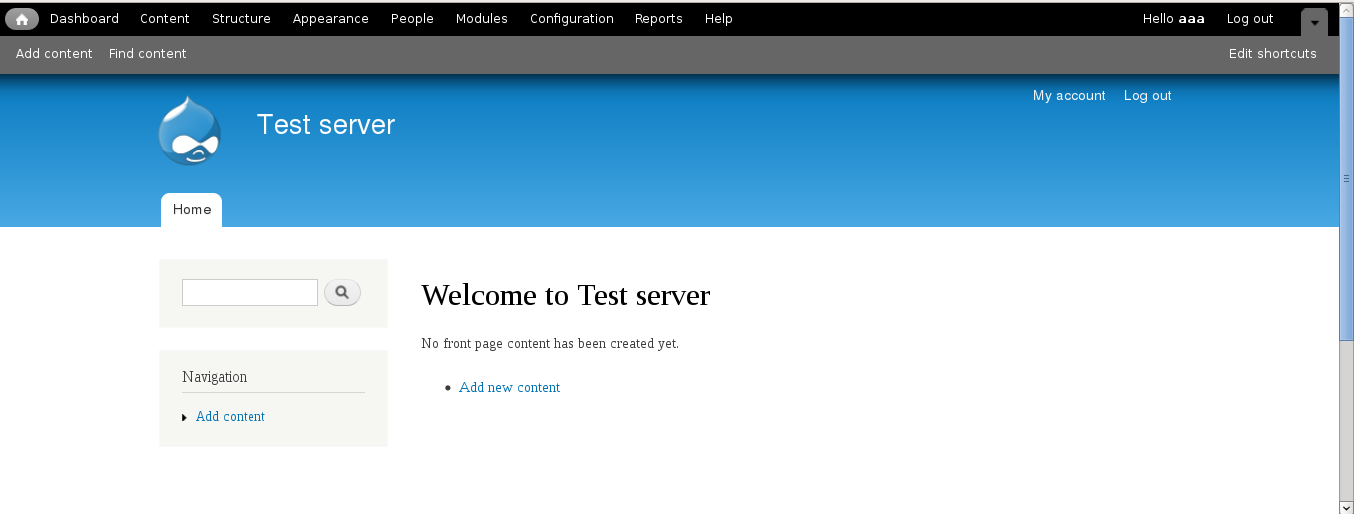Focus the search text field

click(250, 293)
